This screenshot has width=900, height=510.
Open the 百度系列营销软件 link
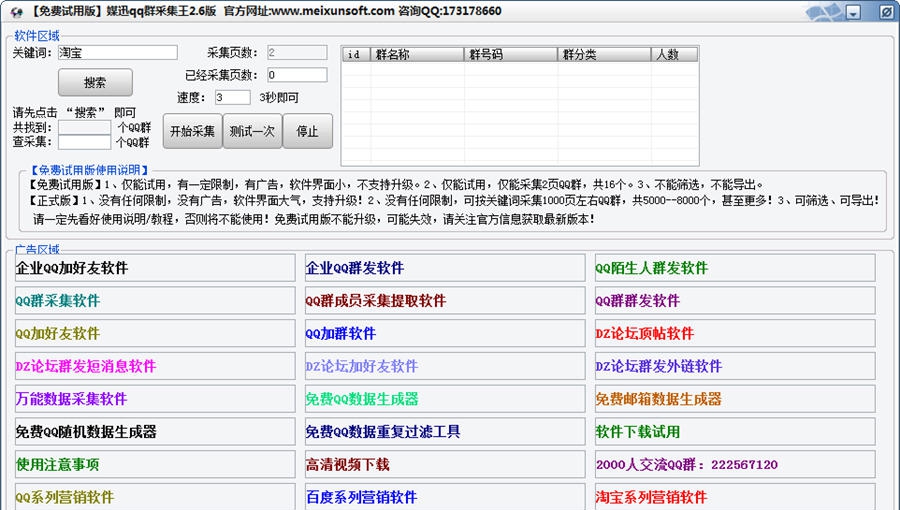(445, 496)
